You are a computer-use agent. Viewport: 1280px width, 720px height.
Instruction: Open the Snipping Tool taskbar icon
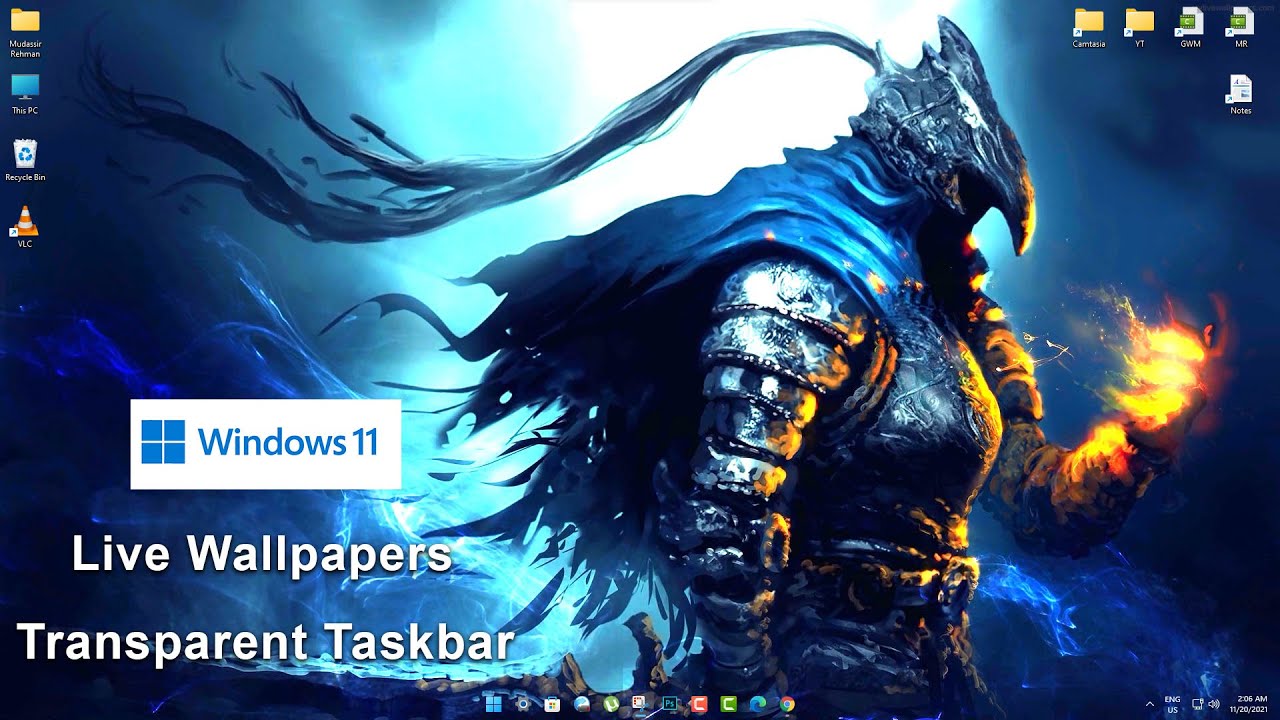(x=640, y=704)
